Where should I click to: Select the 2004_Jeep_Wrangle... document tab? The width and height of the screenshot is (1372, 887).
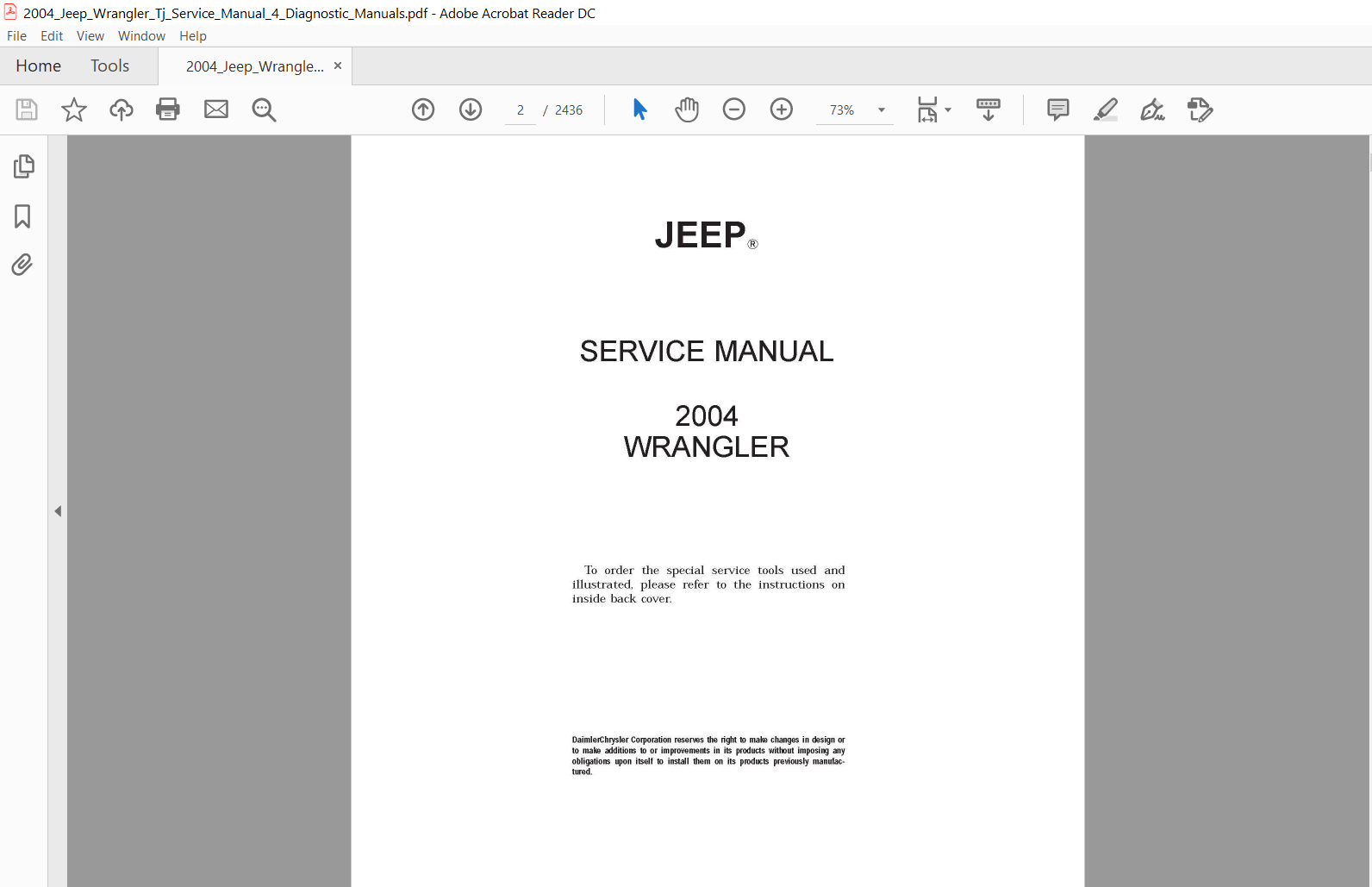(255, 66)
